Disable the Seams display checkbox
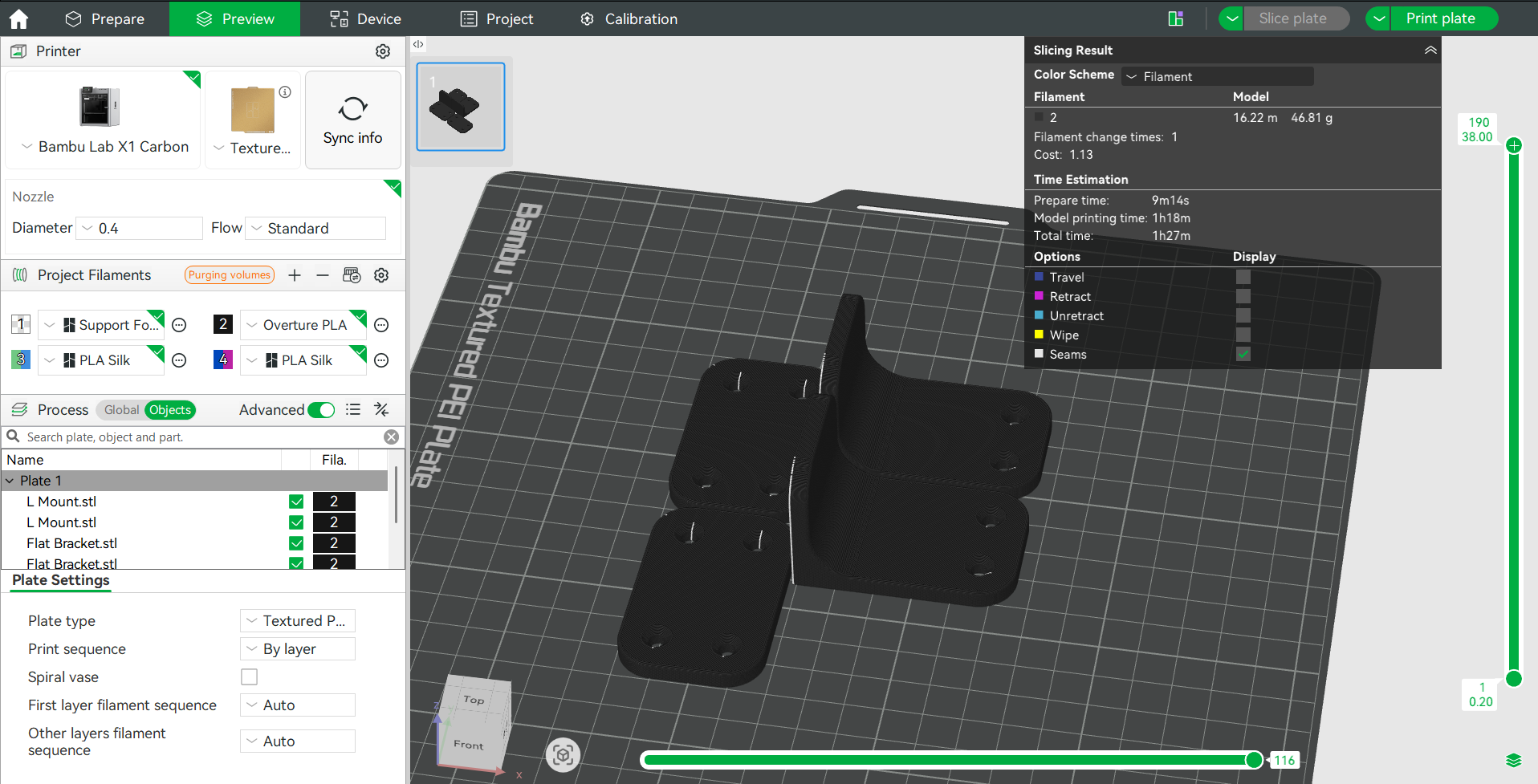The width and height of the screenshot is (1538, 784). pos(1243,354)
